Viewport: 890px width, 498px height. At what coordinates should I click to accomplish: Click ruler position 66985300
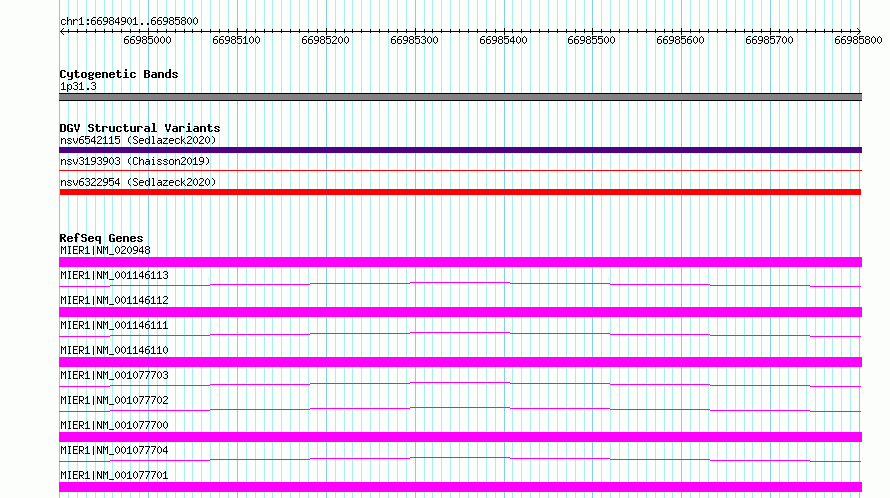[414, 40]
